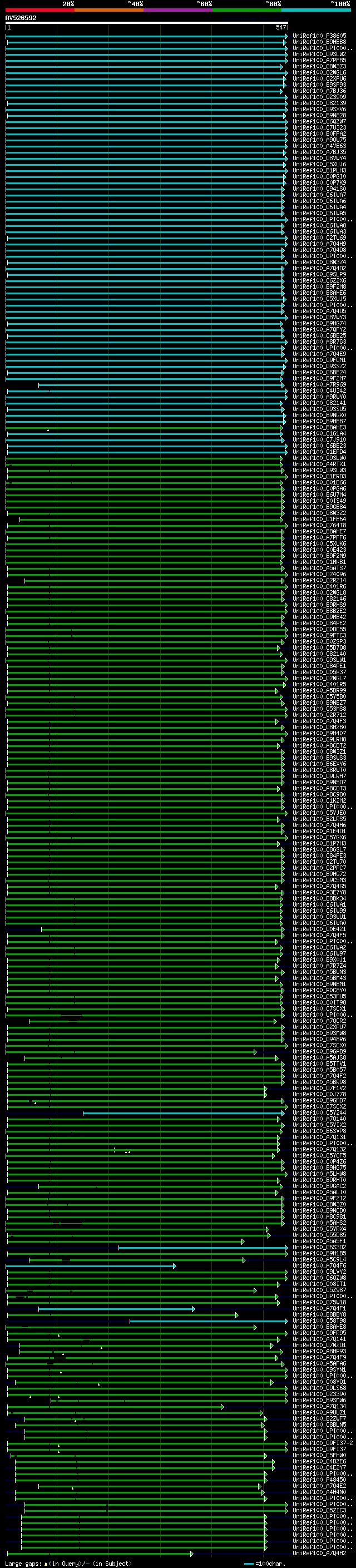Open the UniRef100_A7PFB5 hit
Viewport: 356px width, 1568px height.
[x=319, y=60]
